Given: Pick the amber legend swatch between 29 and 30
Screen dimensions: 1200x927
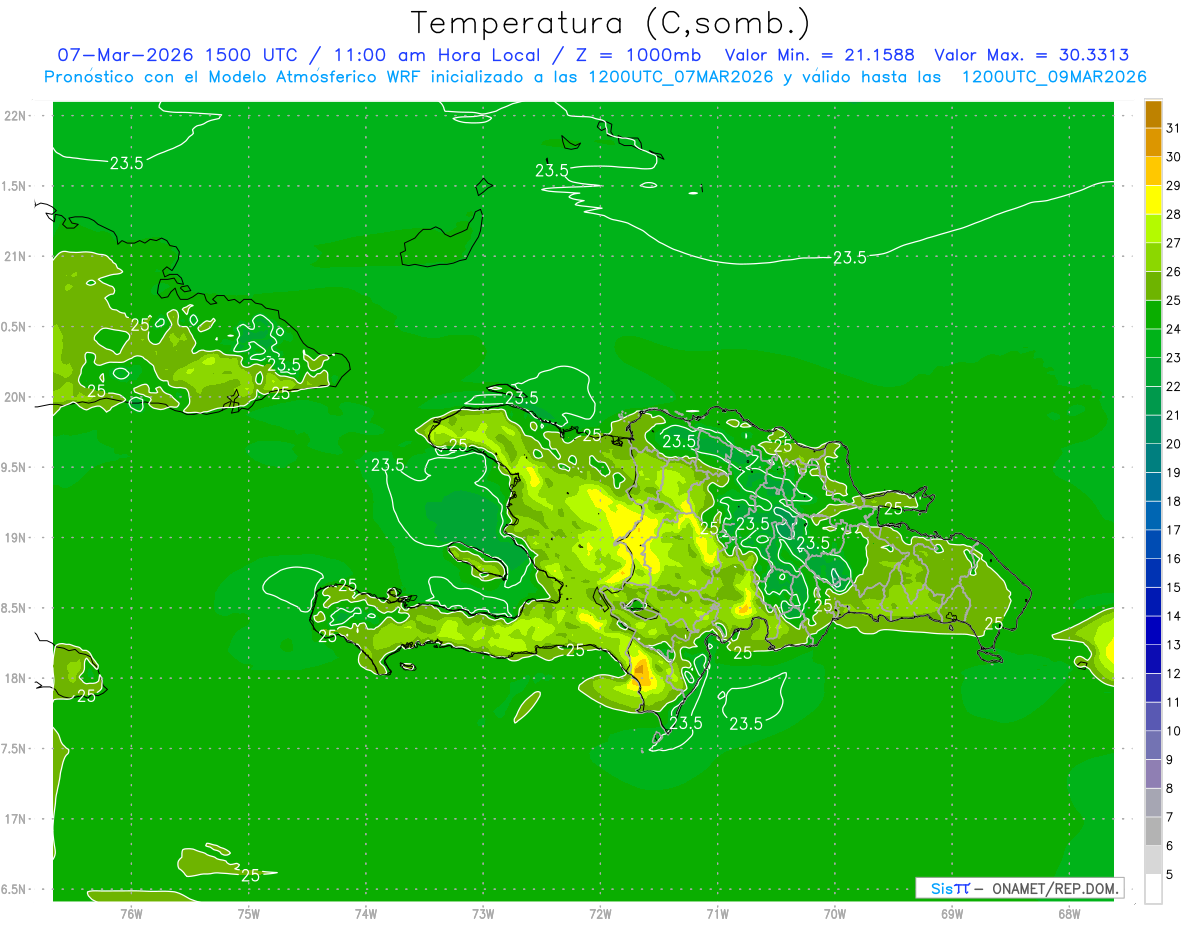Looking at the screenshot, I should (1153, 171).
